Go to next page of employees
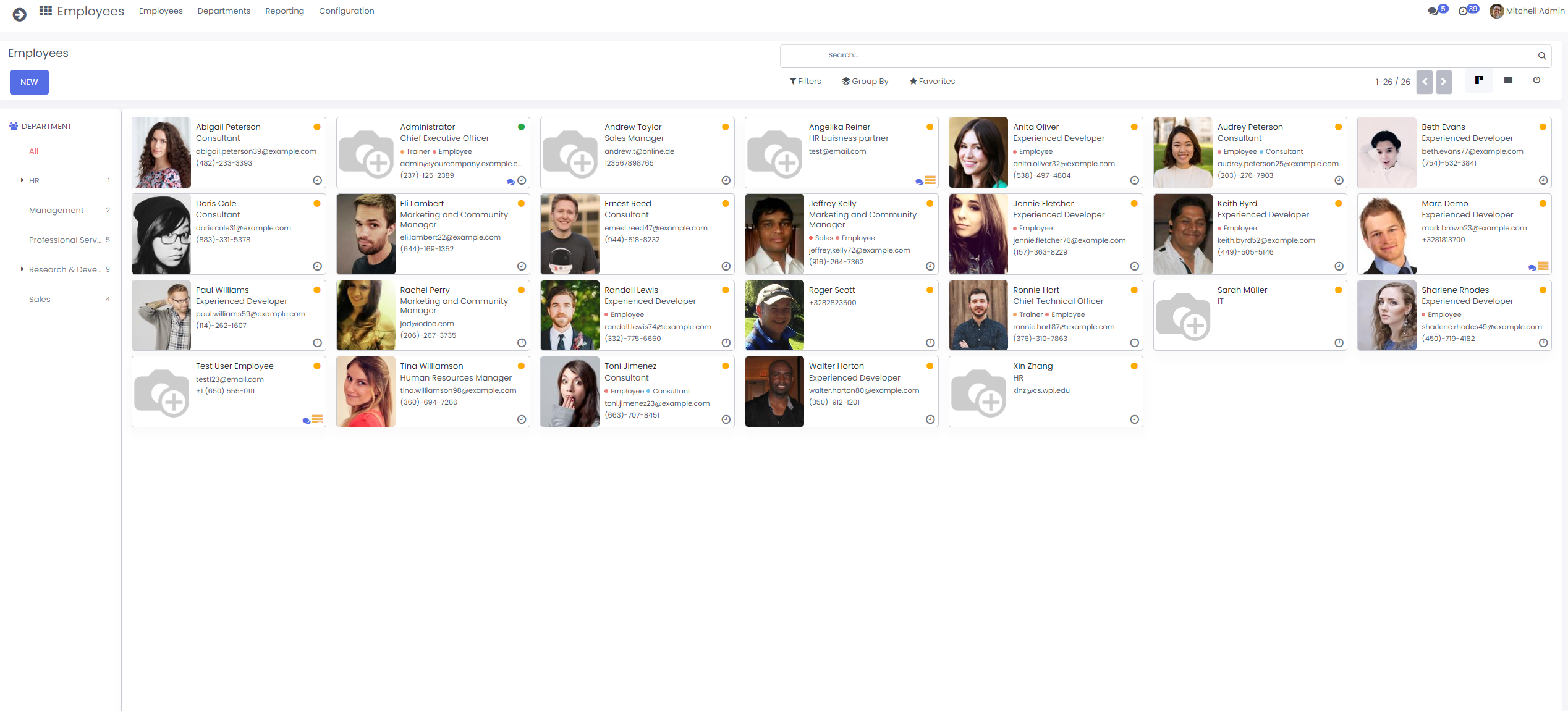1568x711 pixels. coord(1444,82)
